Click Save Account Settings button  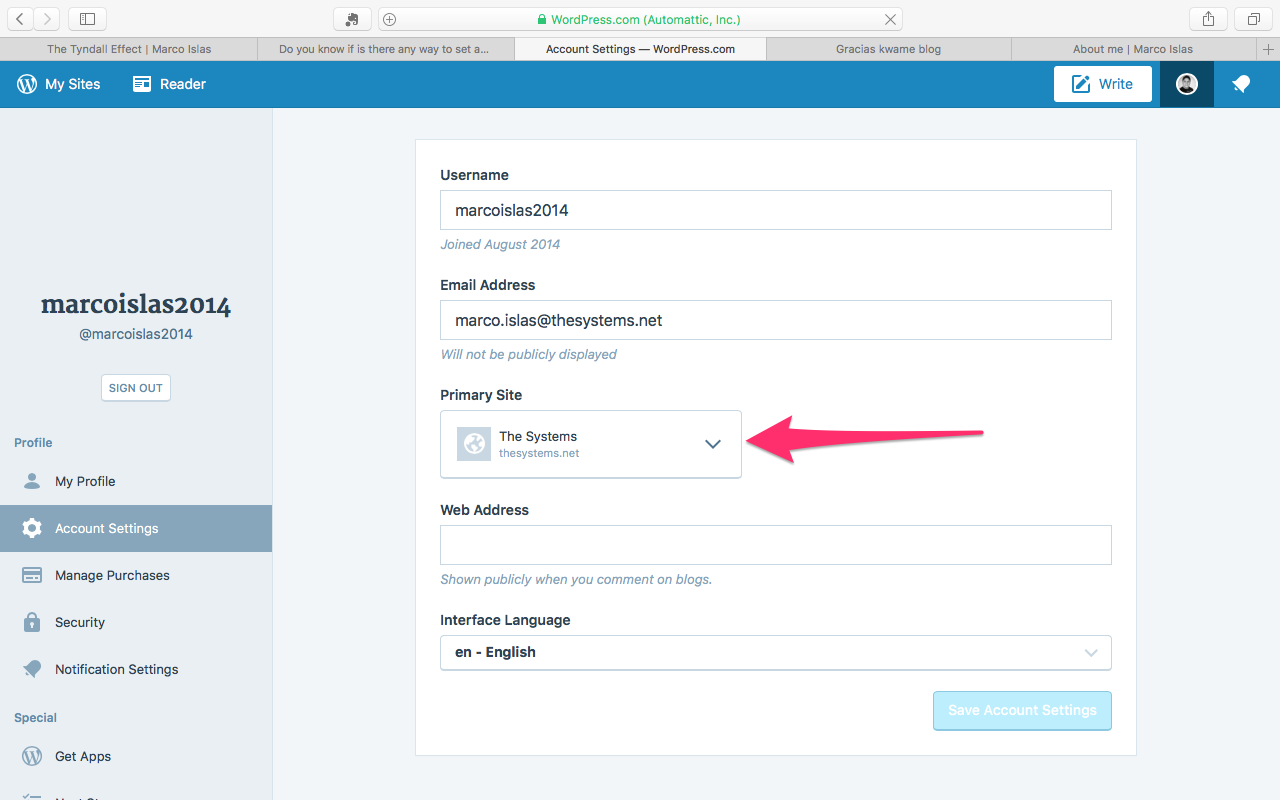point(1022,710)
